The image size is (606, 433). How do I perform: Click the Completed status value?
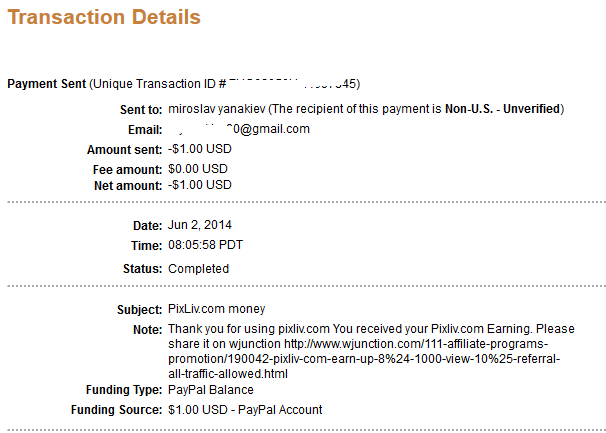[x=198, y=268]
